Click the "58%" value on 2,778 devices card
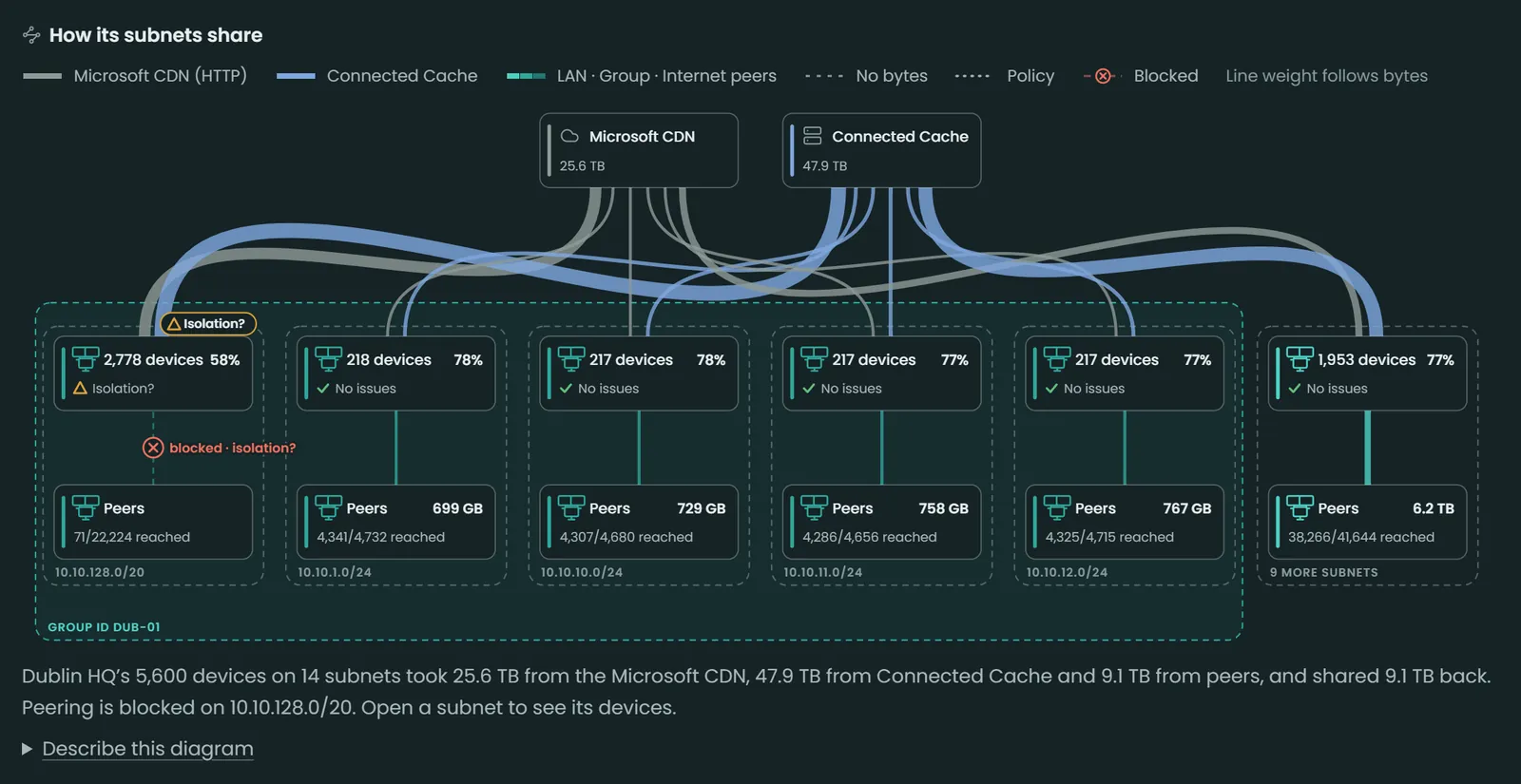The width and height of the screenshot is (1521, 784). point(225,360)
